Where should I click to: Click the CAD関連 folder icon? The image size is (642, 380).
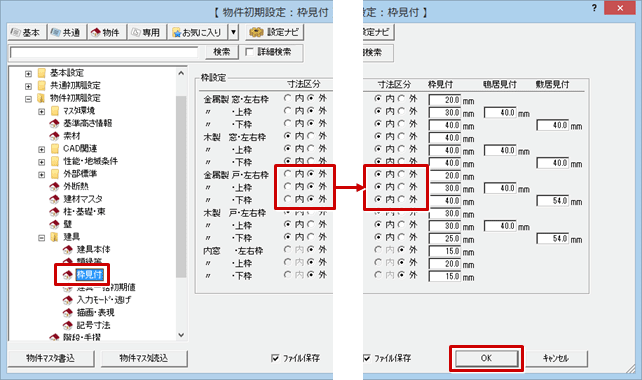click(54, 149)
